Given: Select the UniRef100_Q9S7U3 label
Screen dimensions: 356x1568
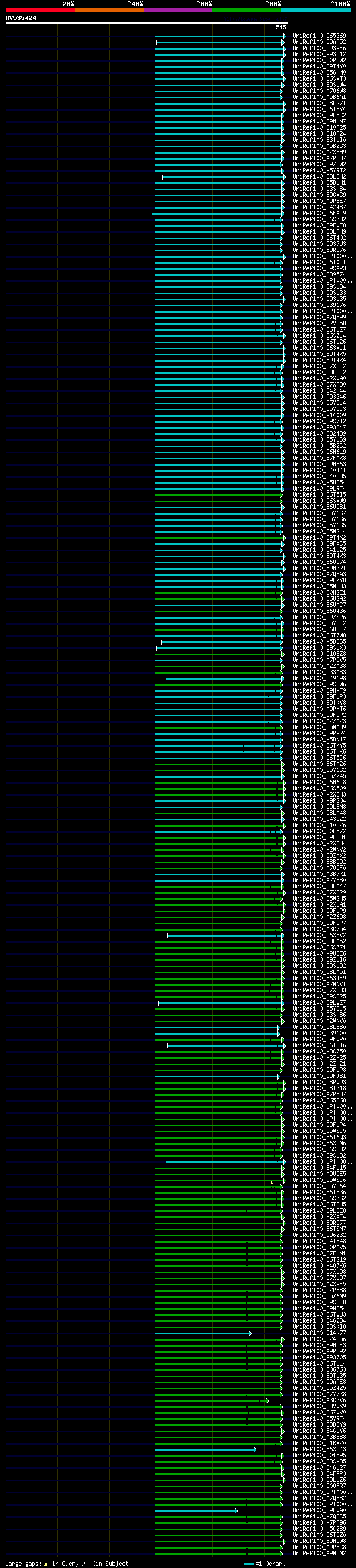Looking at the screenshot, I should (319, 244).
